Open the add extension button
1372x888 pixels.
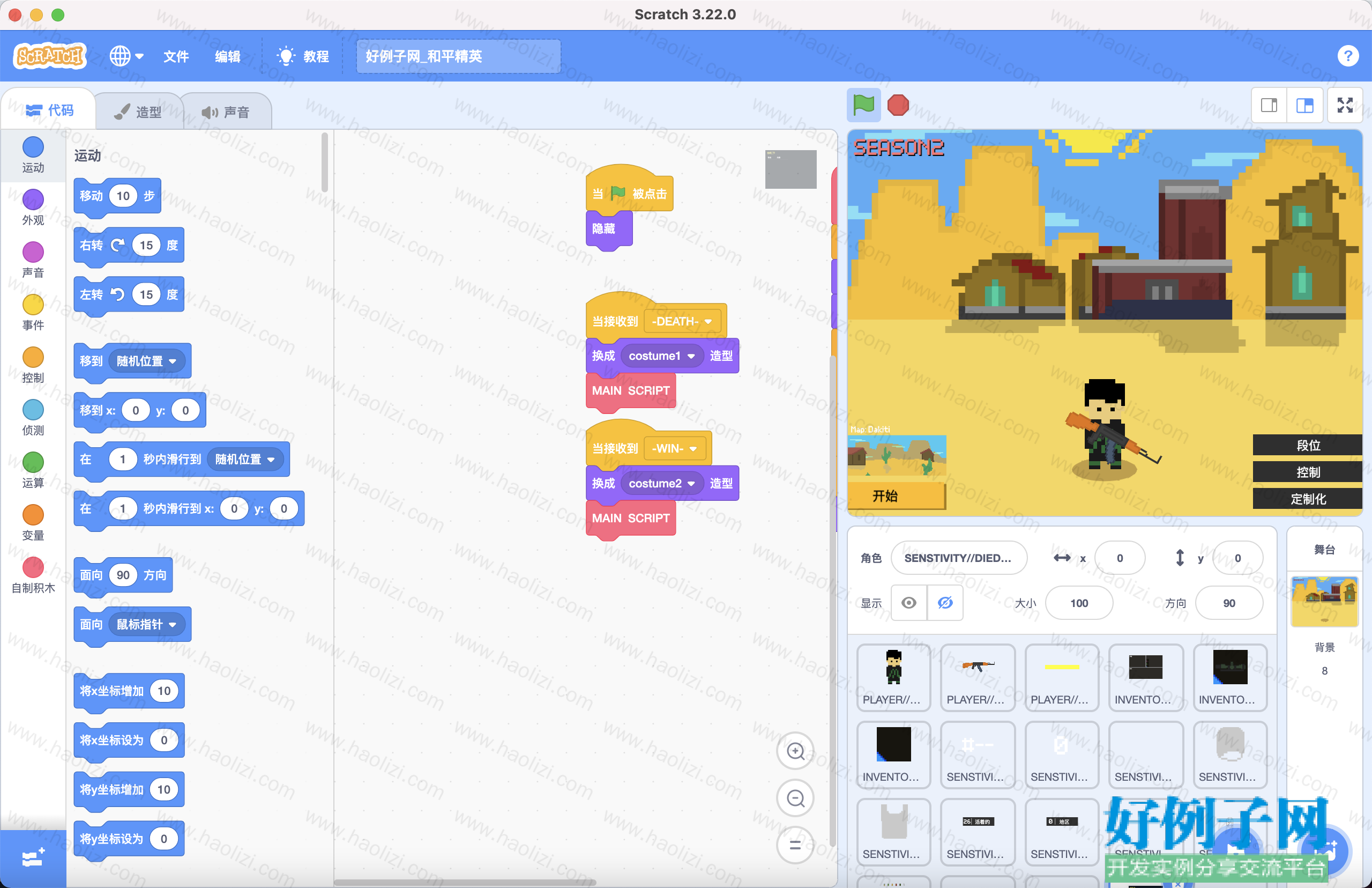tap(33, 857)
